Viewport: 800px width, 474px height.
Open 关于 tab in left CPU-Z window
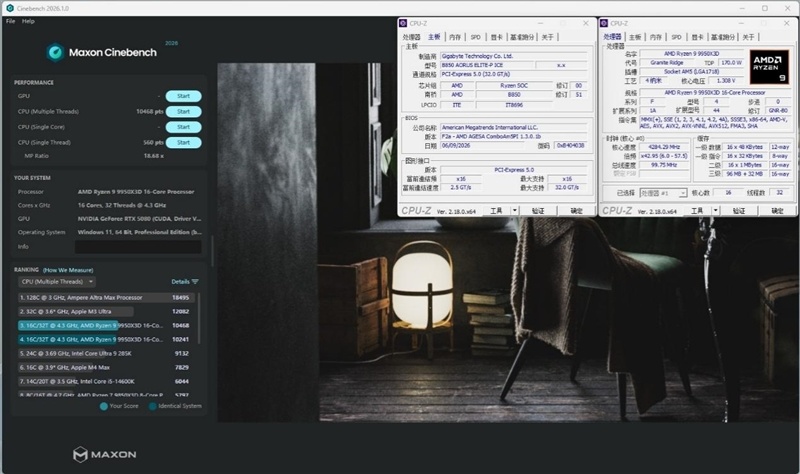click(x=547, y=37)
